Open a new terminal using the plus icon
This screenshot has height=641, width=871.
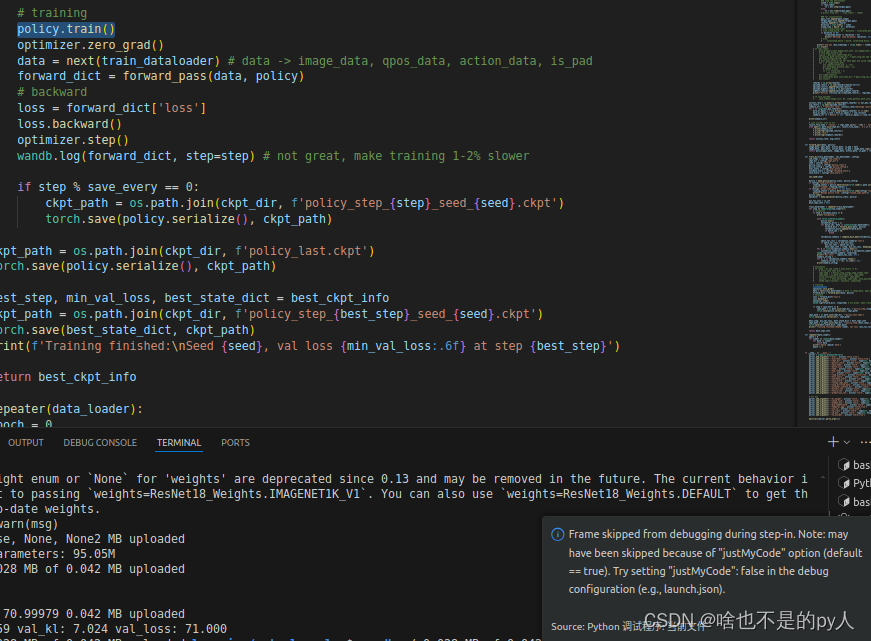click(x=832, y=442)
